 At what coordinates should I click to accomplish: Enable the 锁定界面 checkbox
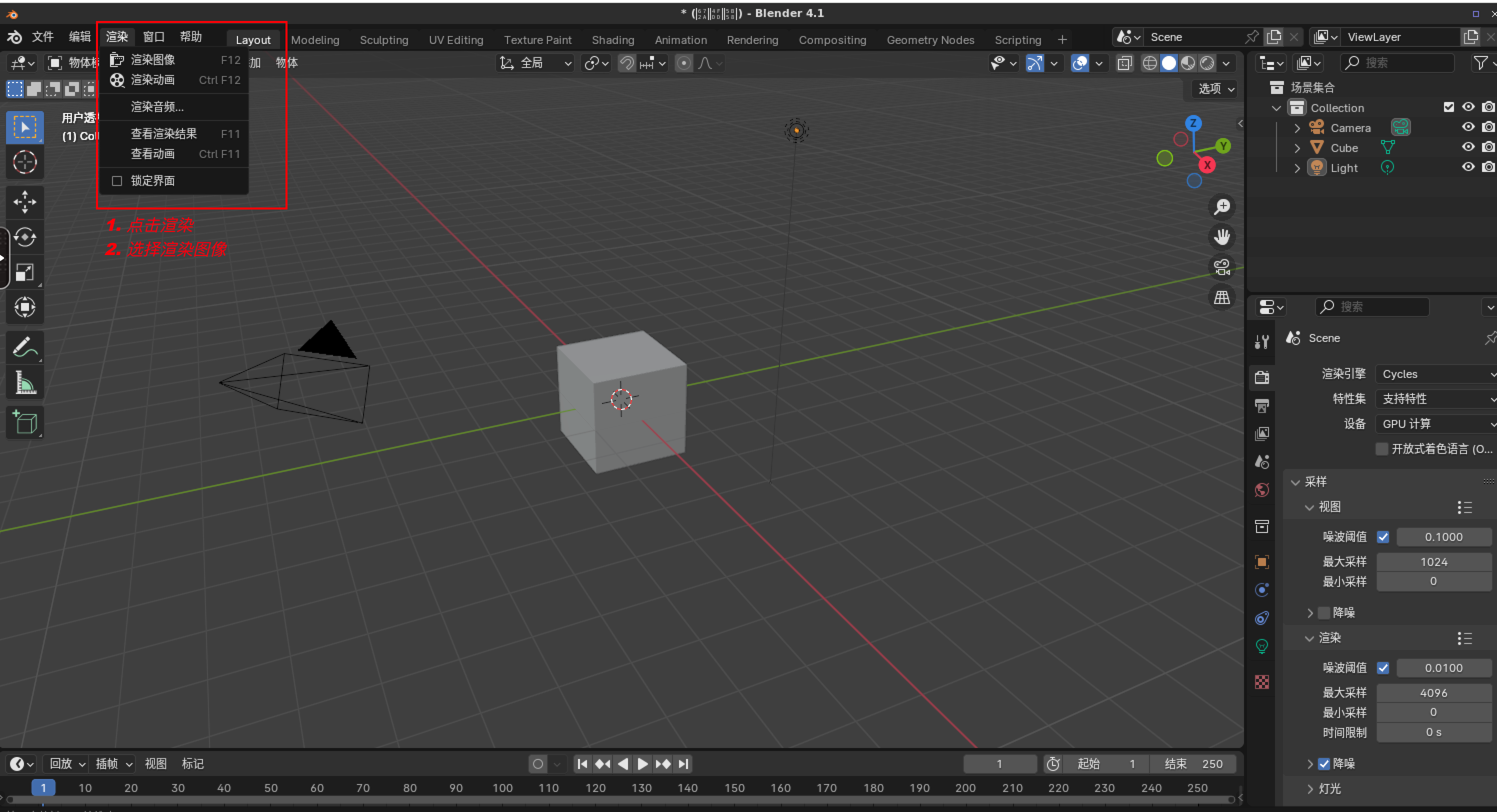pos(117,181)
